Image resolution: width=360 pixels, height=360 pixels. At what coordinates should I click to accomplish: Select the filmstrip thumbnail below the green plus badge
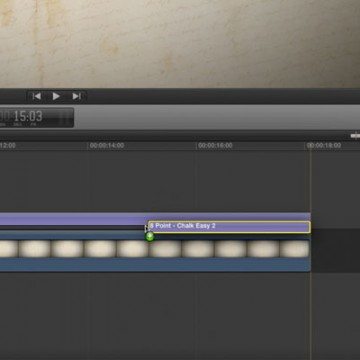165,249
